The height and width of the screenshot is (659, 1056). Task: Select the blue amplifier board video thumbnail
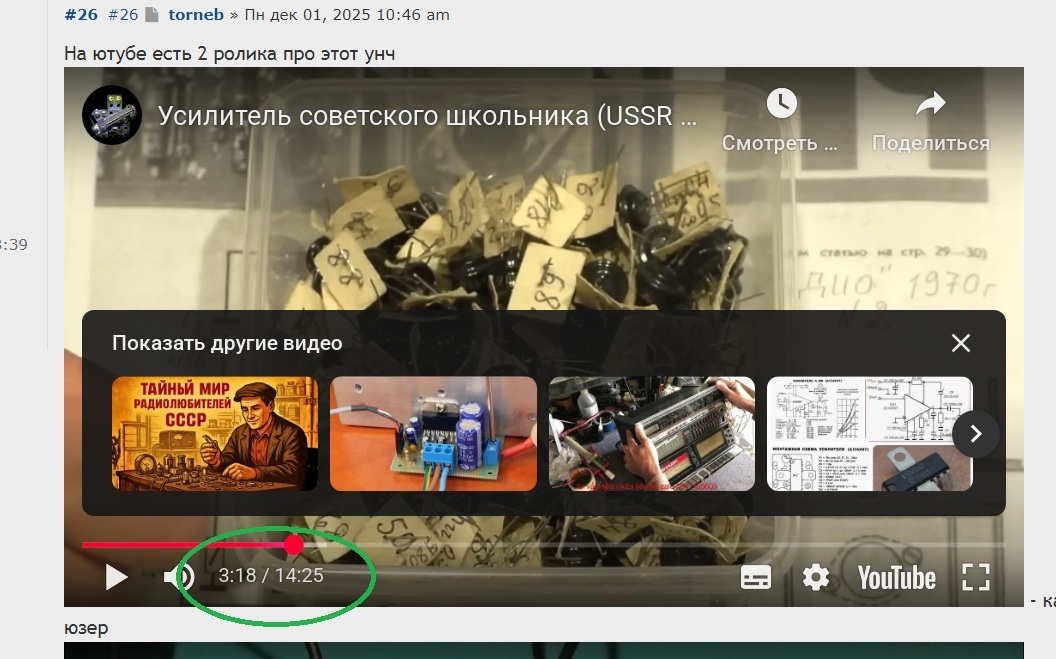coord(433,434)
